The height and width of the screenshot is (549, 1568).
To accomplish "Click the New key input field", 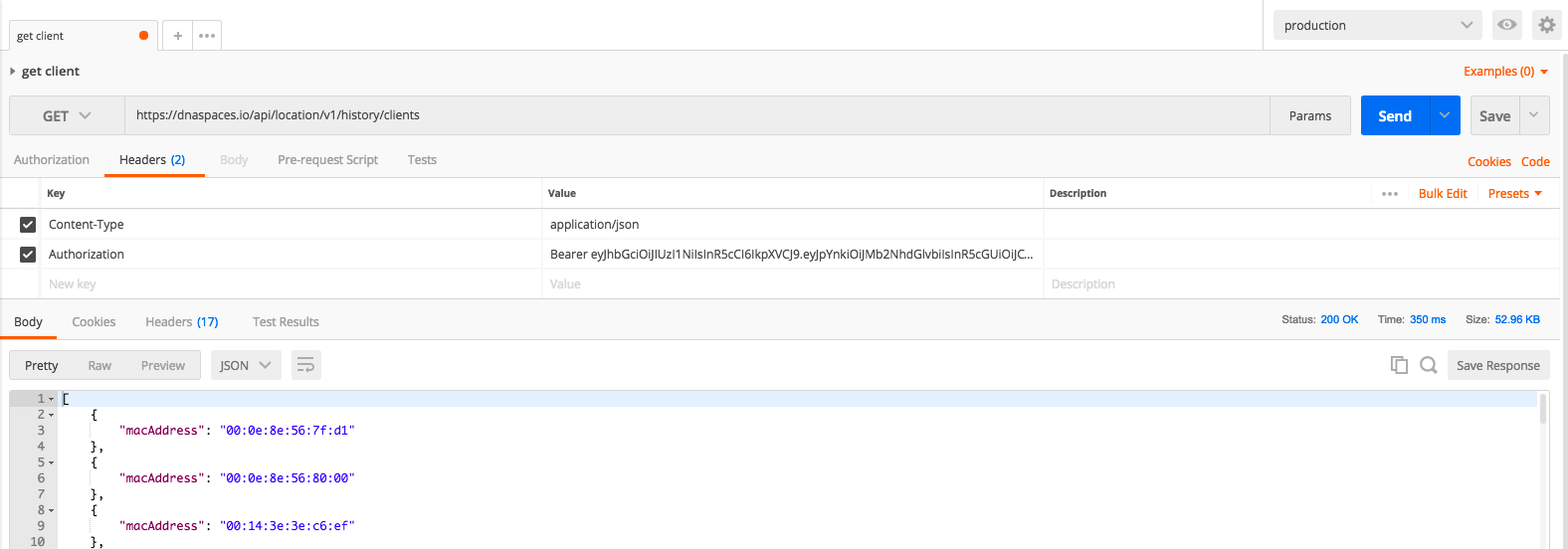I will coord(293,284).
